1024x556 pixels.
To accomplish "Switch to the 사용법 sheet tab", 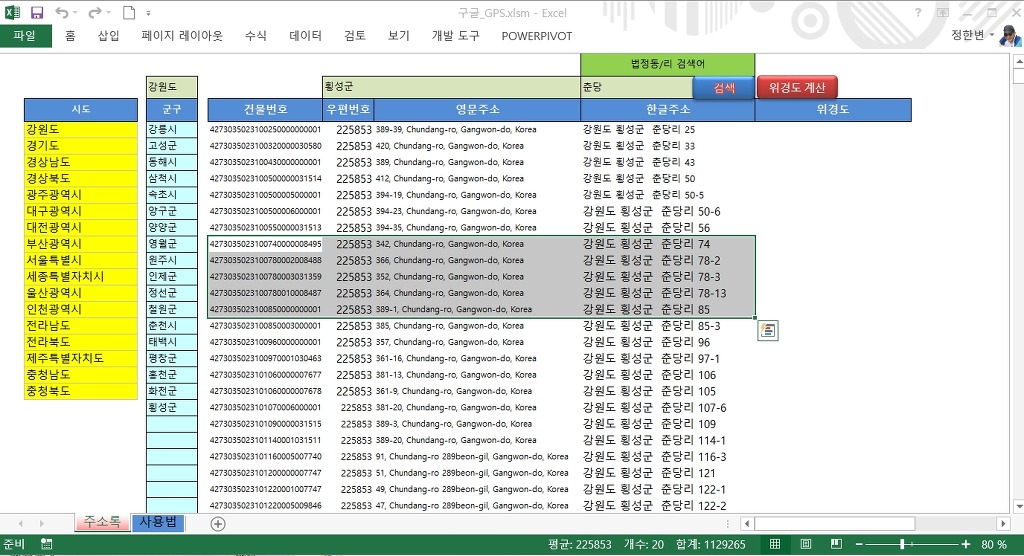I will 157,522.
